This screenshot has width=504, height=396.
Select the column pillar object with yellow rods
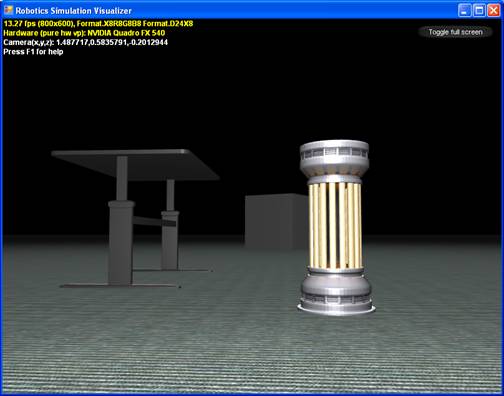(x=336, y=228)
